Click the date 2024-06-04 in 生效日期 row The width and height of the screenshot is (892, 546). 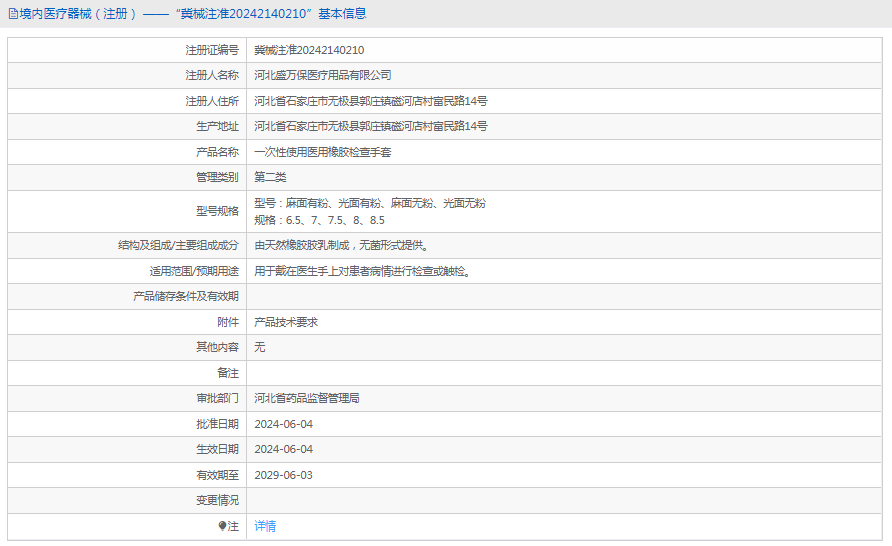pos(283,449)
